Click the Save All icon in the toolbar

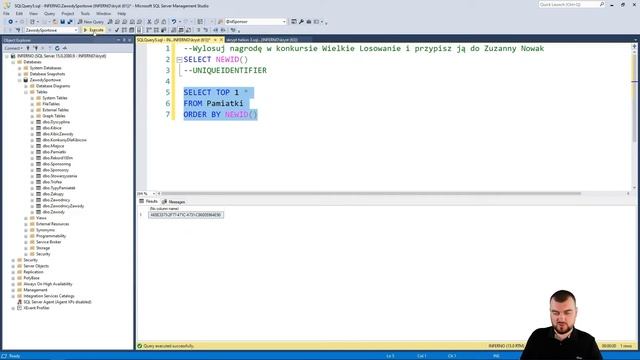point(70,22)
